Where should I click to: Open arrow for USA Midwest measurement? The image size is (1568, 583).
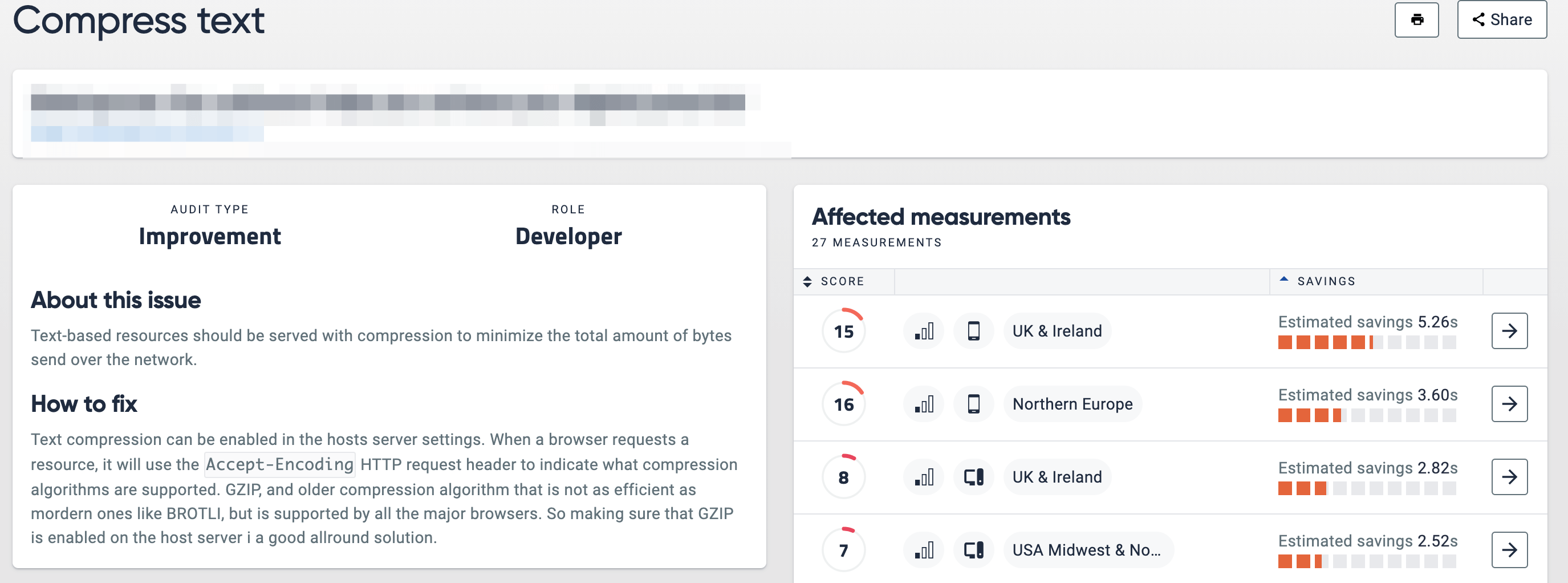pos(1509,550)
